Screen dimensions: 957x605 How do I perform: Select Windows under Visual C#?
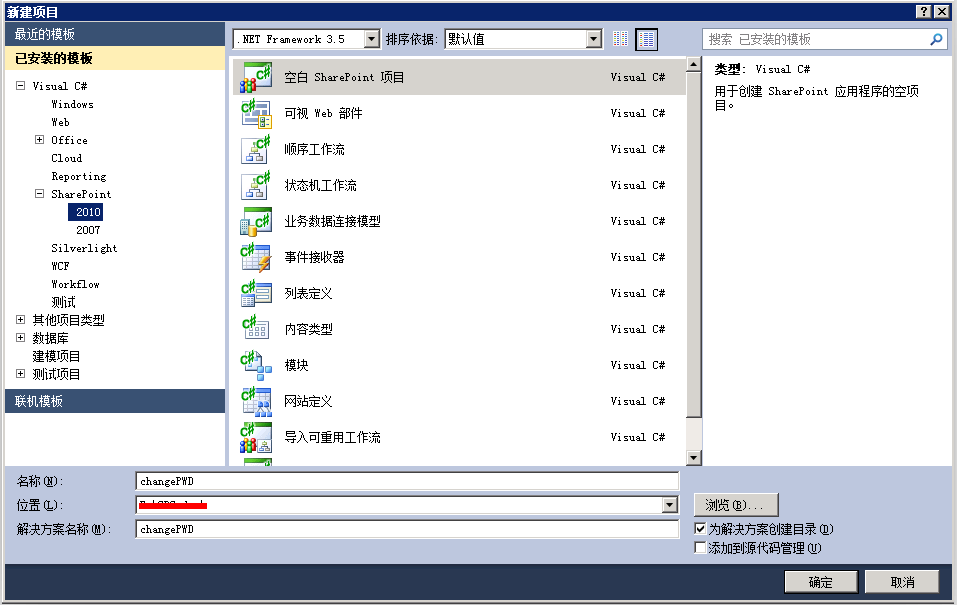73,104
